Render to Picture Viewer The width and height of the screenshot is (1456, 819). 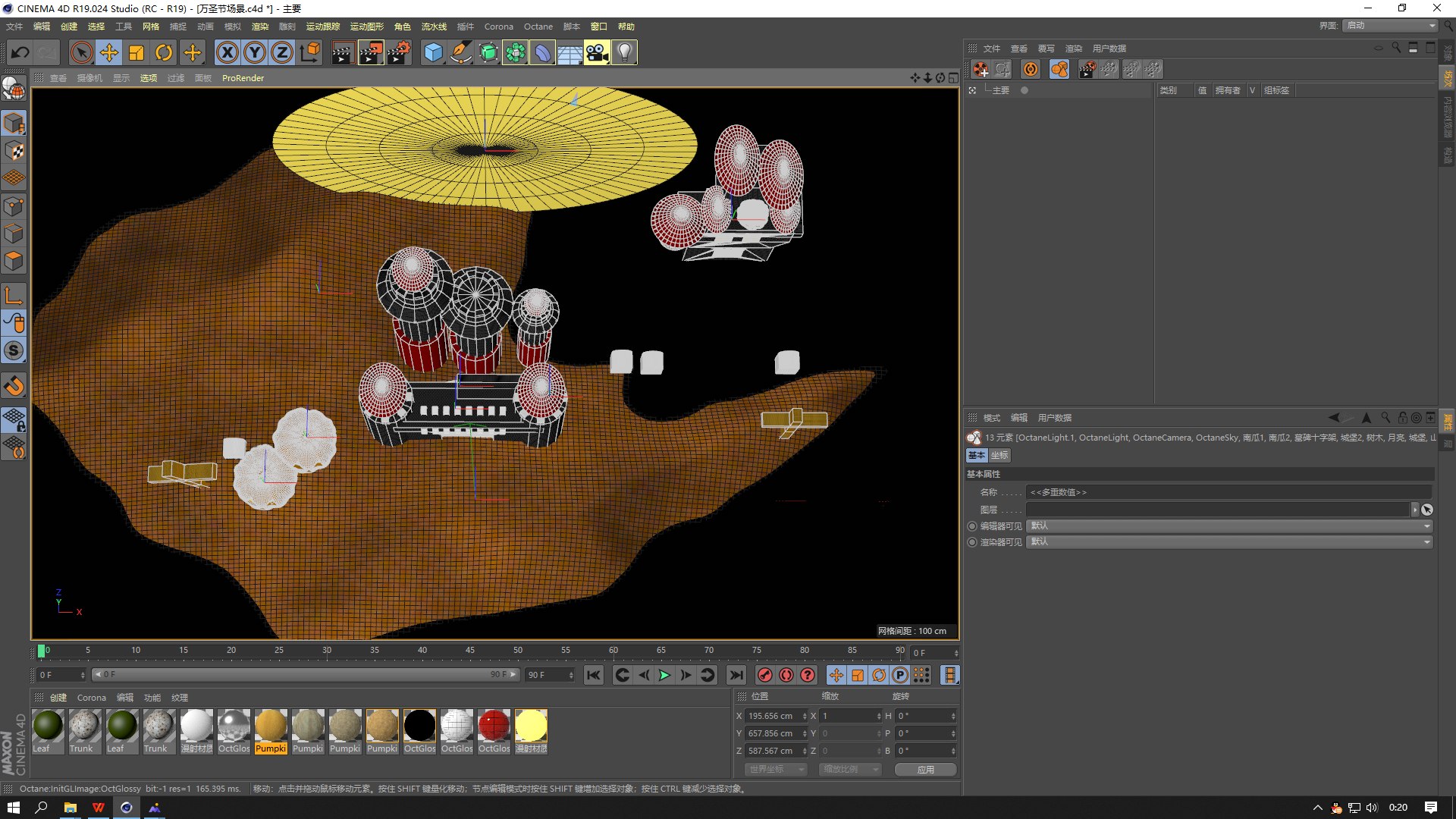click(371, 52)
